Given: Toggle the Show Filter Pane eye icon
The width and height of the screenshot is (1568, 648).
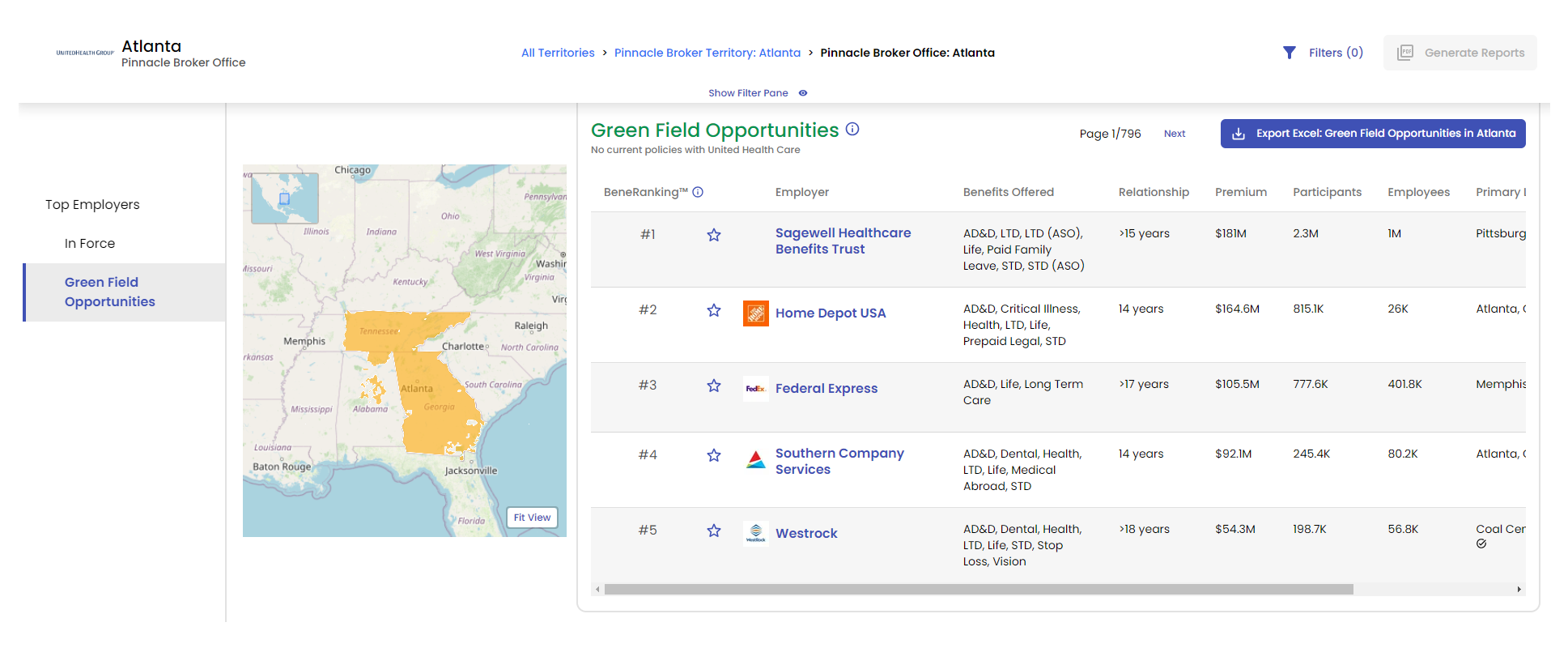Looking at the screenshot, I should pos(803,93).
